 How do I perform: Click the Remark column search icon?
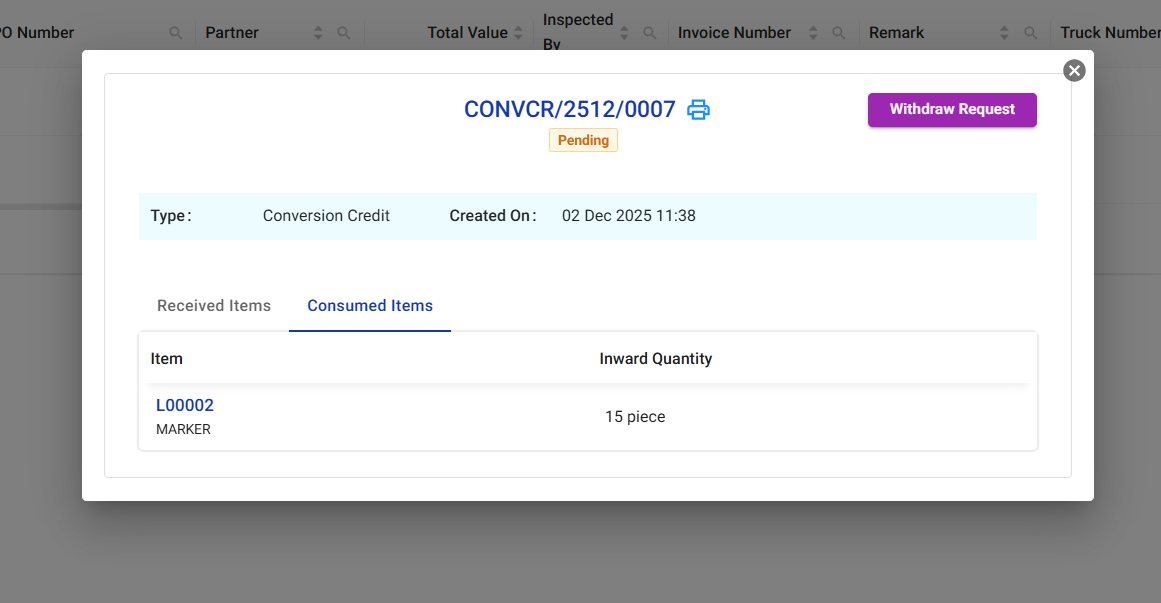click(1030, 33)
